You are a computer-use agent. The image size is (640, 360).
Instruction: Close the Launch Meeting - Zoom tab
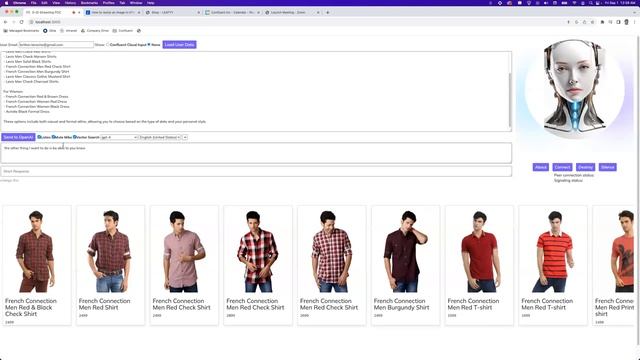pos(318,13)
